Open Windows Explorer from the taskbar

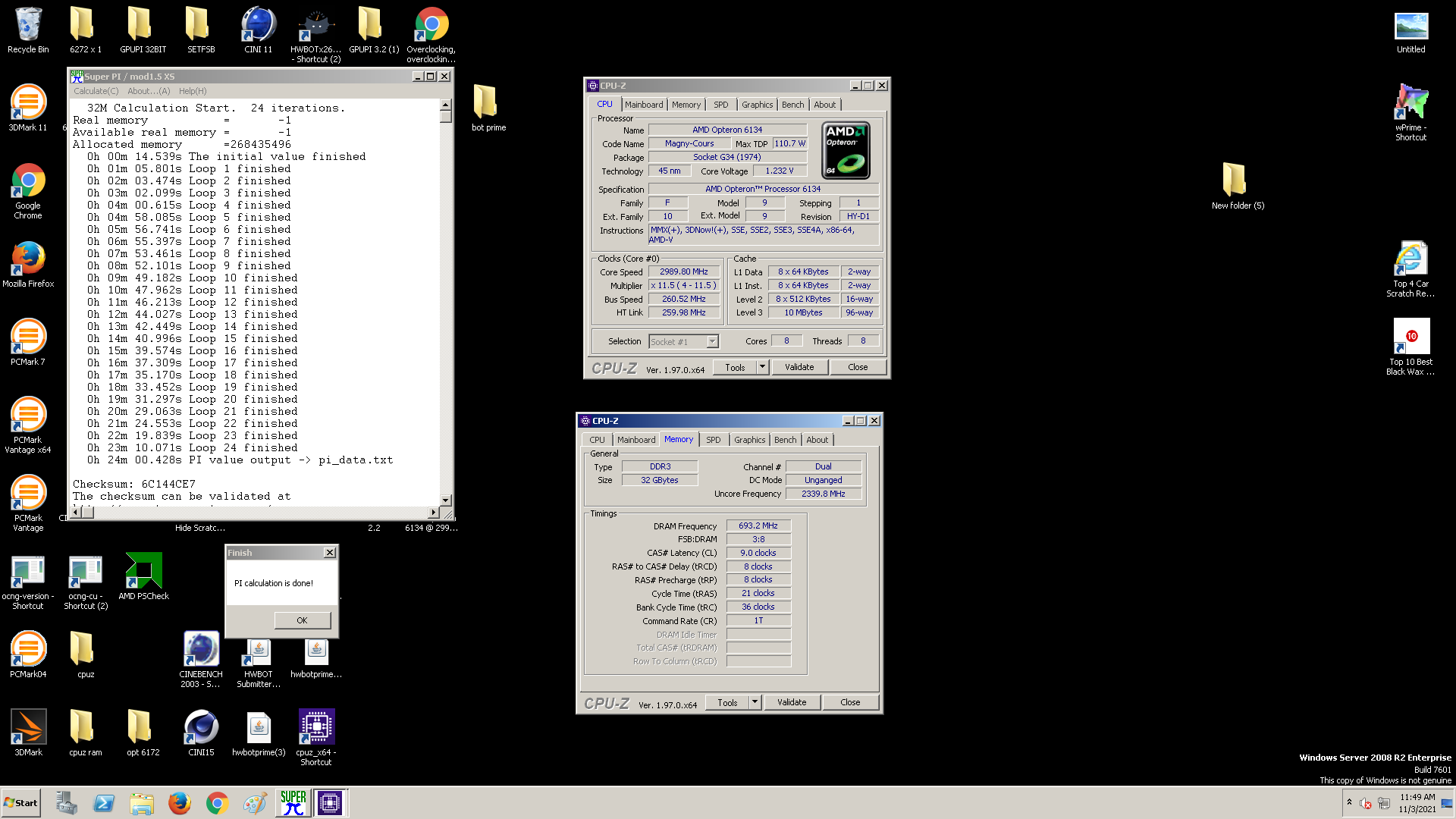point(142,803)
